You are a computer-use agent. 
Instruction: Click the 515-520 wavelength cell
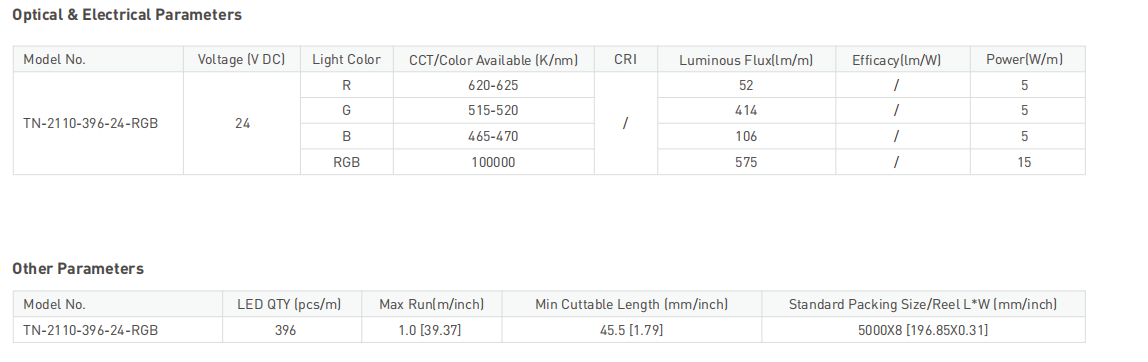pyautogui.click(x=493, y=111)
